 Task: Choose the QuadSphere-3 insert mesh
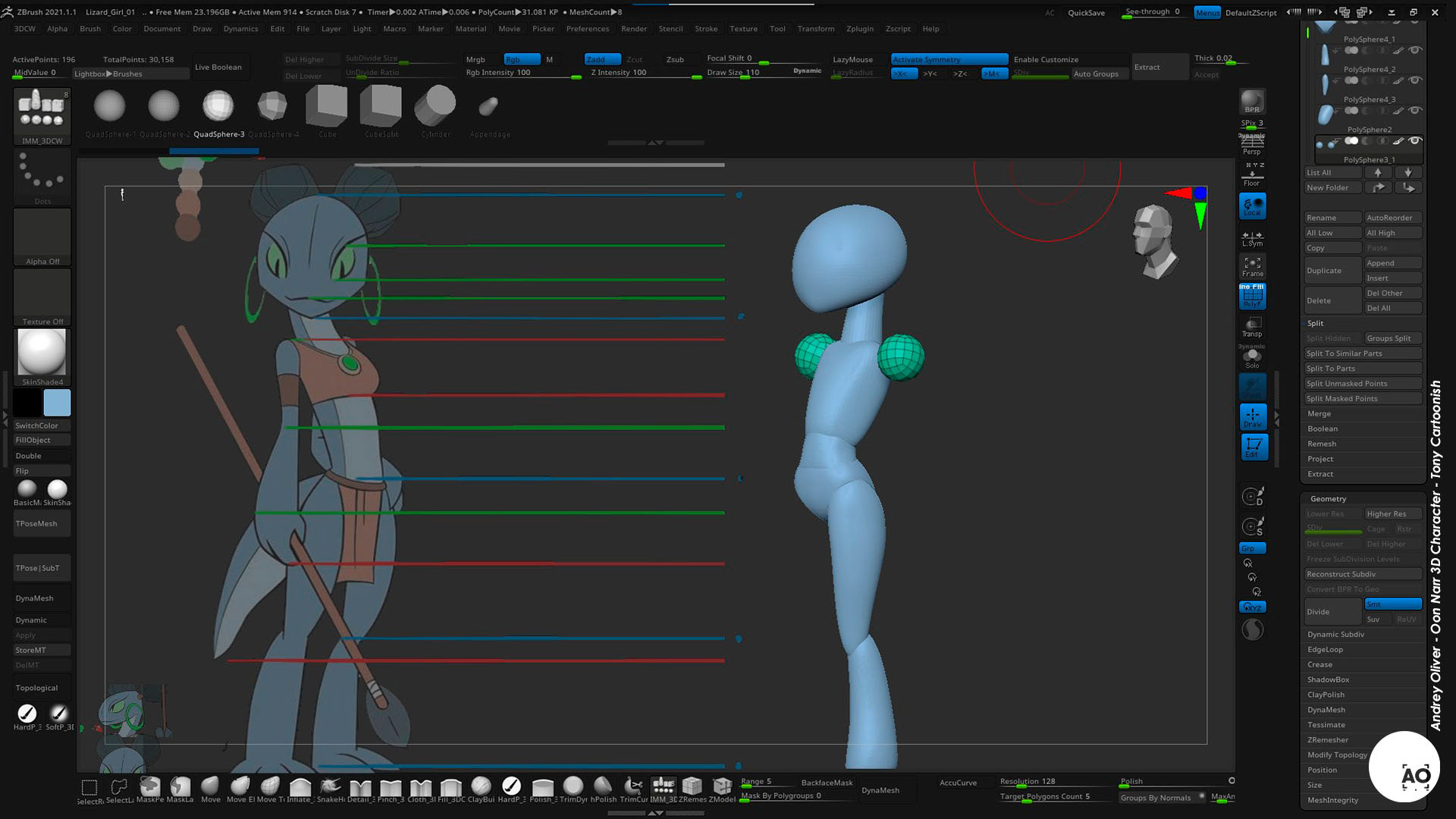(x=218, y=111)
